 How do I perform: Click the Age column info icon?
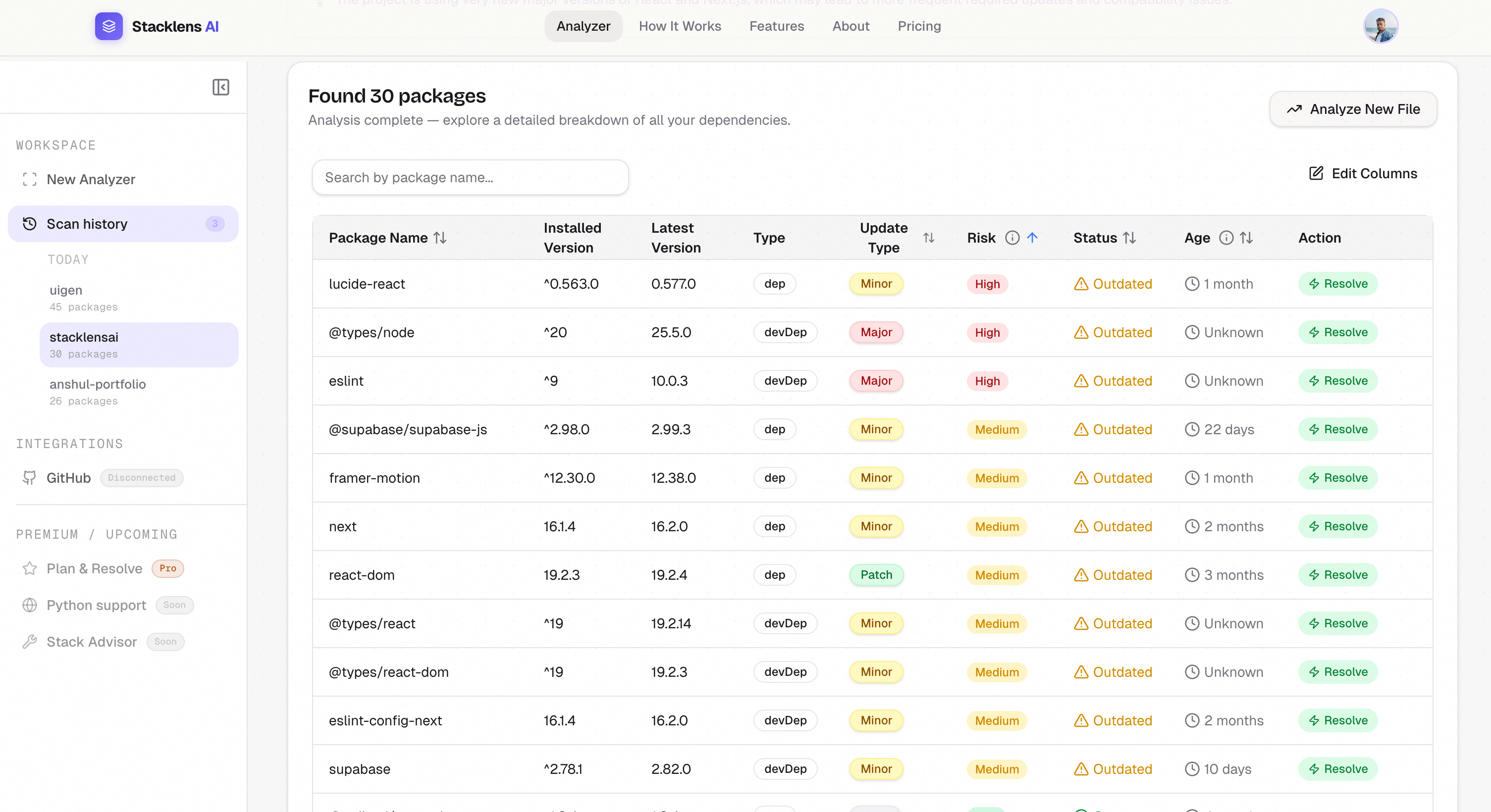click(1226, 238)
